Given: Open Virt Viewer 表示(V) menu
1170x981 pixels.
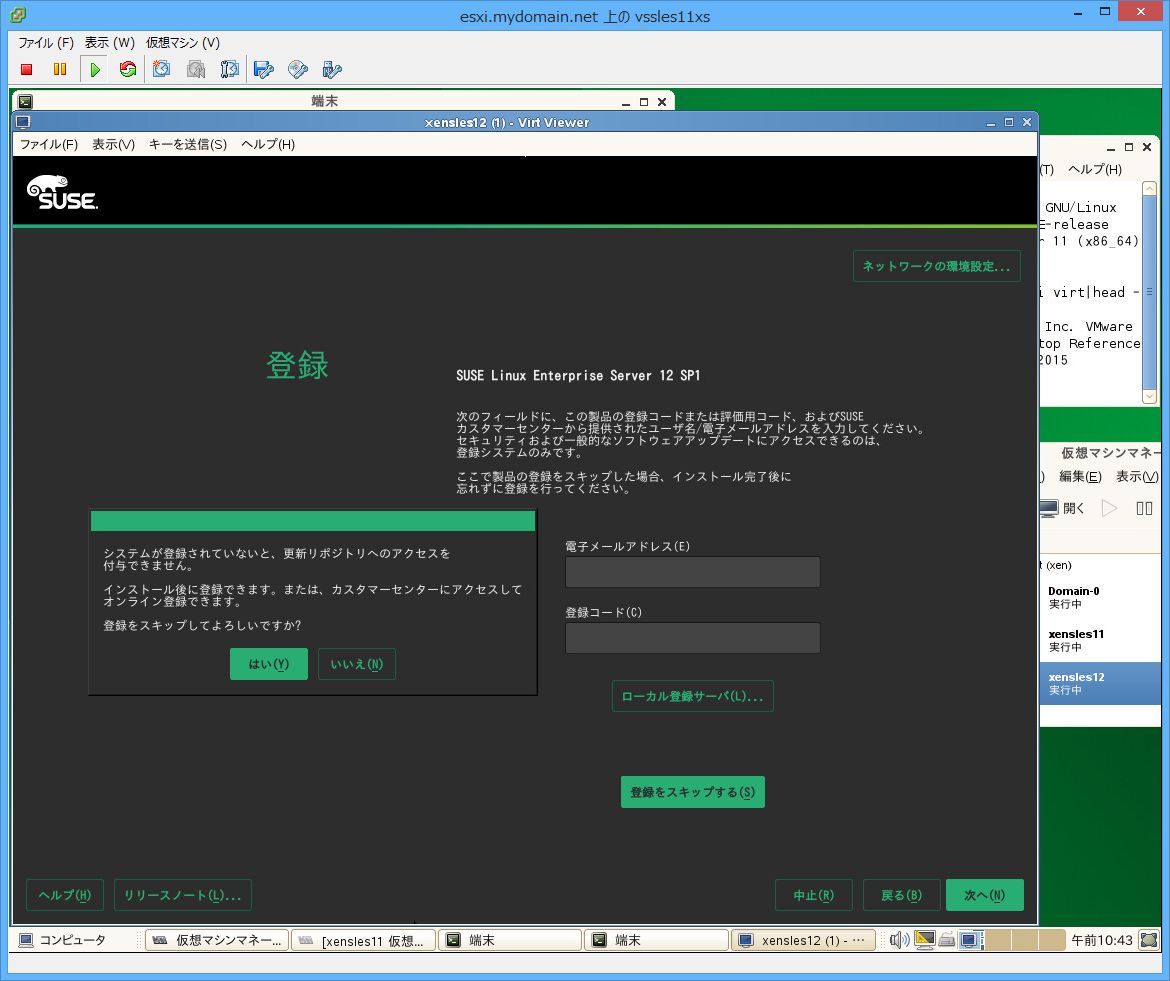Looking at the screenshot, I should [x=113, y=144].
